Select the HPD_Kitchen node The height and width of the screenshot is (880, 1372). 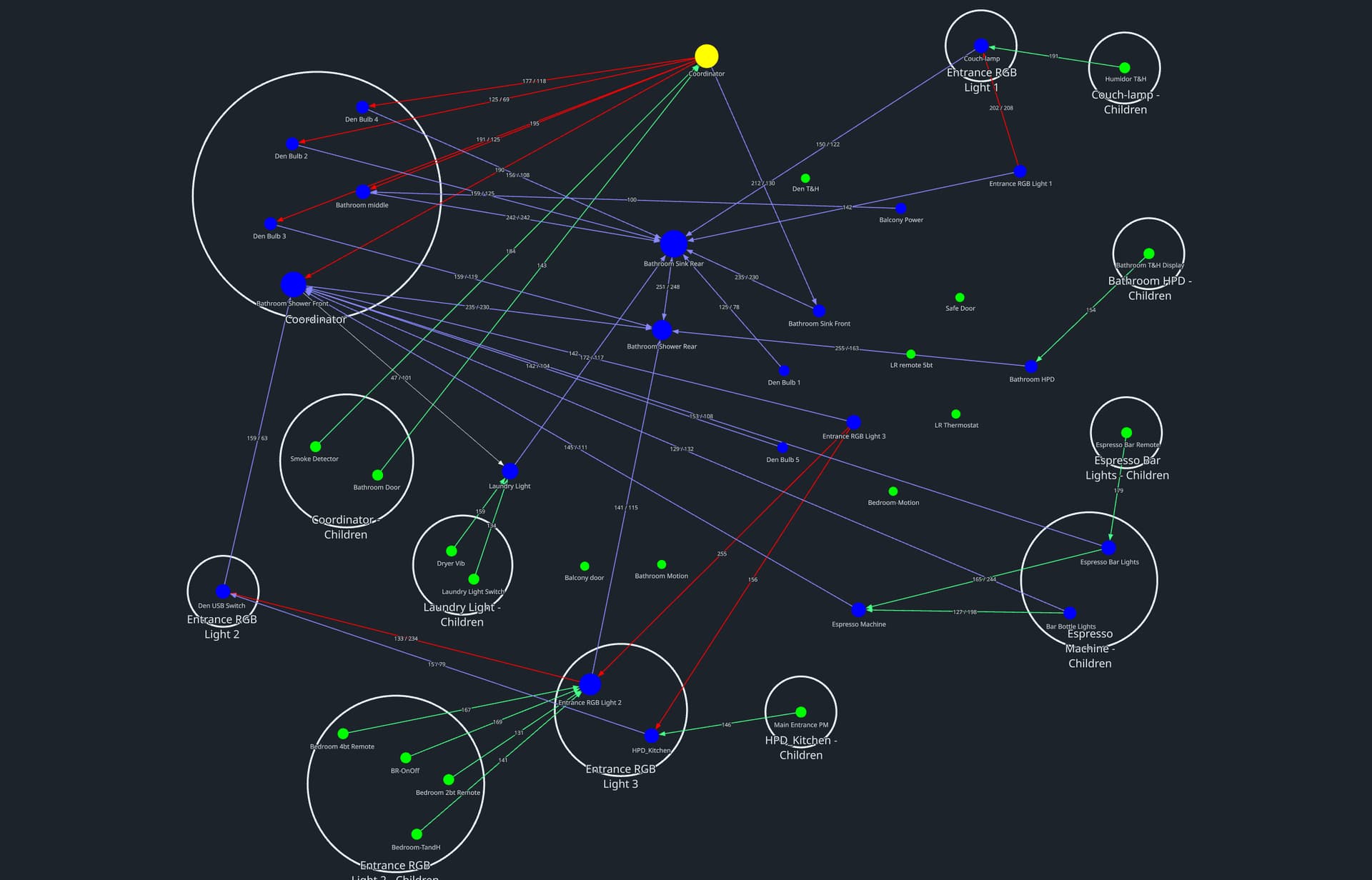(651, 736)
